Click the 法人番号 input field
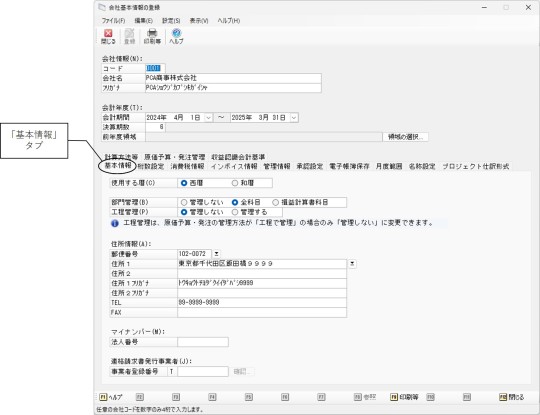The height and width of the screenshot is (415, 540). (x=203, y=342)
